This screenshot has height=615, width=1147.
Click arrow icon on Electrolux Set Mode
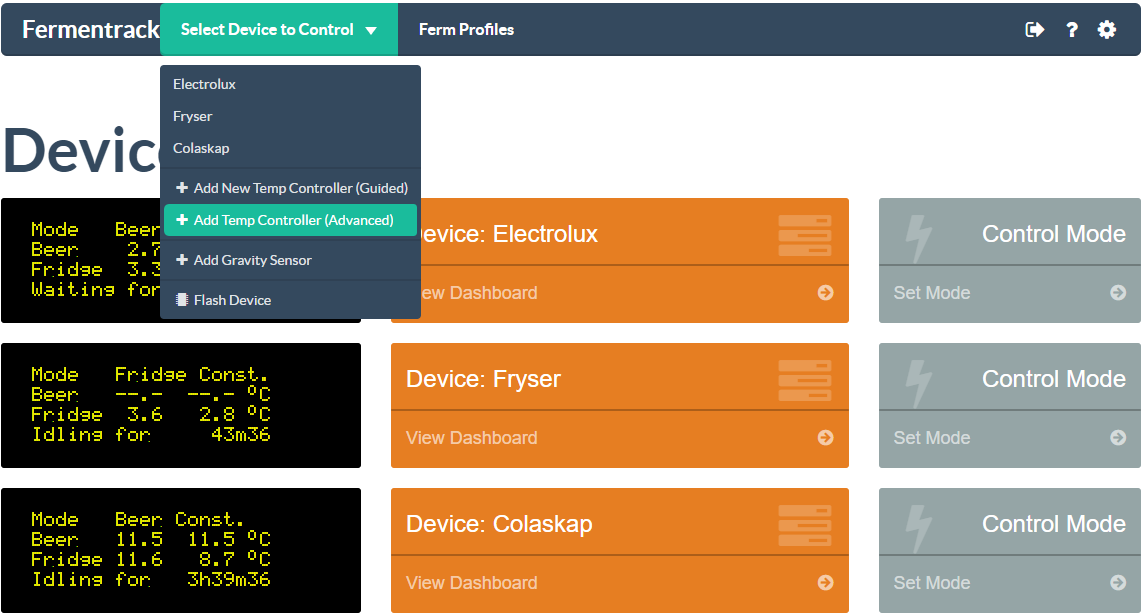[x=1118, y=293]
